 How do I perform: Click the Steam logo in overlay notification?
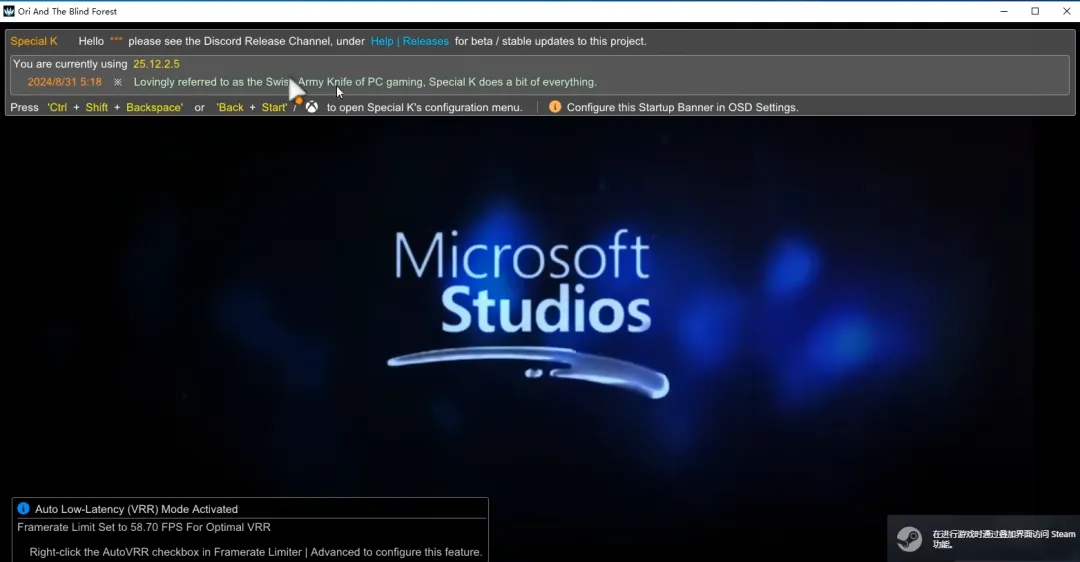(909, 539)
